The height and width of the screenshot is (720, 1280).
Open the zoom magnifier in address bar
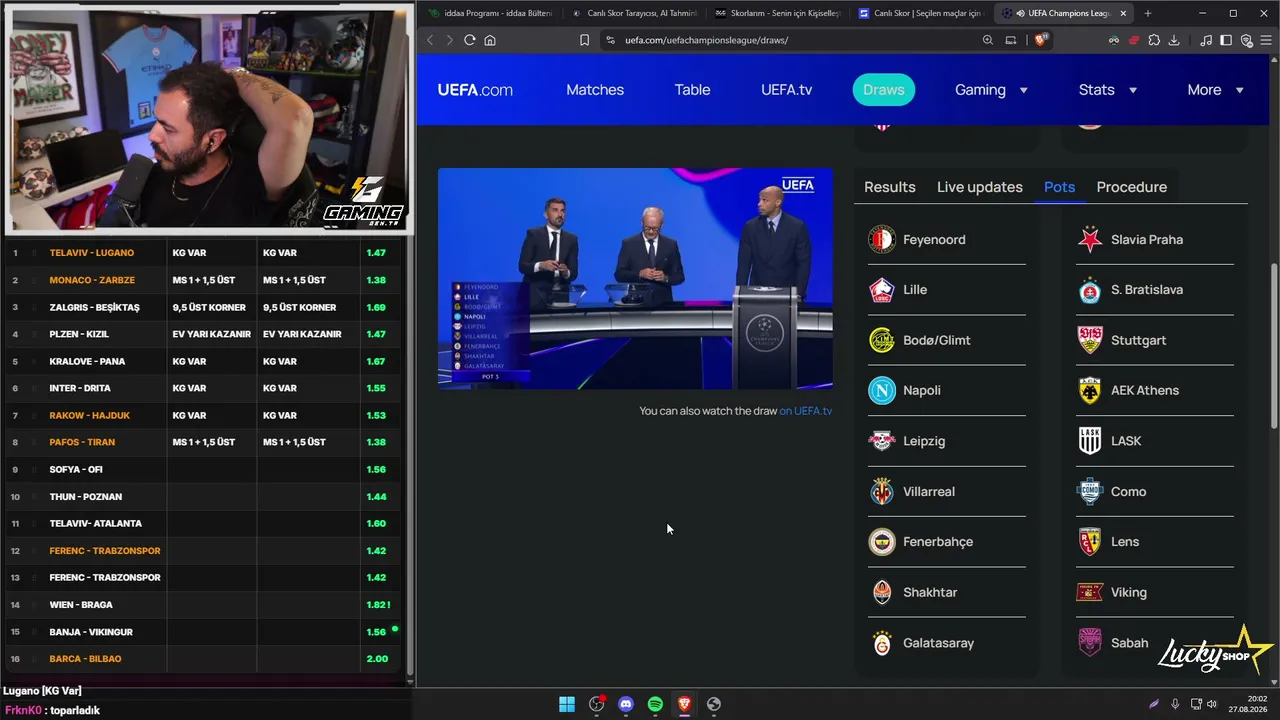point(988,40)
